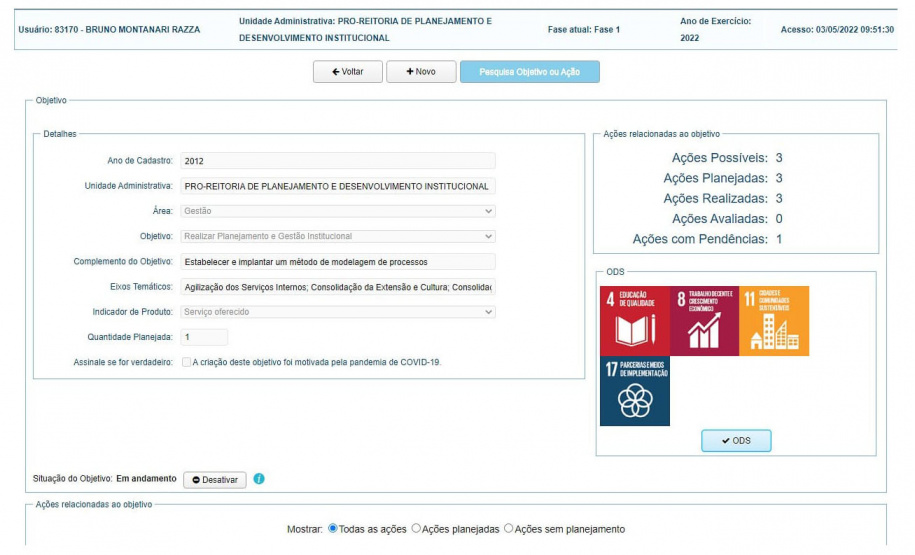
Task: Open ODS 11 Cidades Sustentáveis tile
Action: [x=774, y=321]
